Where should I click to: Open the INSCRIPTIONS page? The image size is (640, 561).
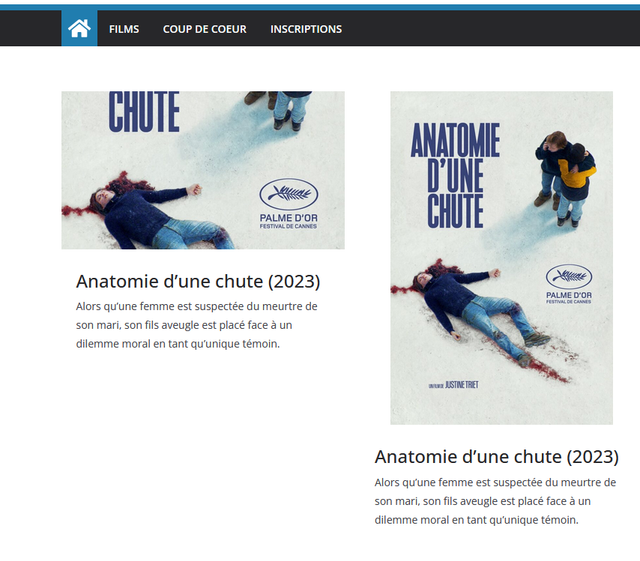(x=306, y=29)
